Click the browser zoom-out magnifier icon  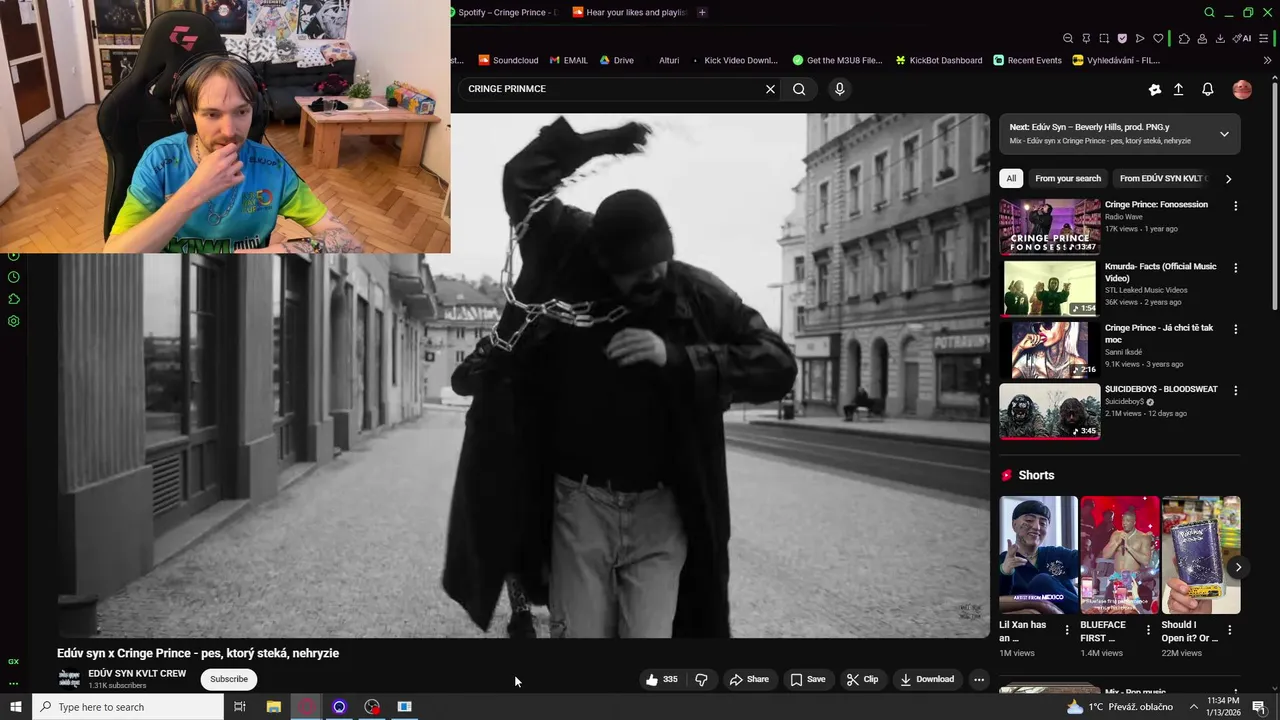click(x=1068, y=38)
